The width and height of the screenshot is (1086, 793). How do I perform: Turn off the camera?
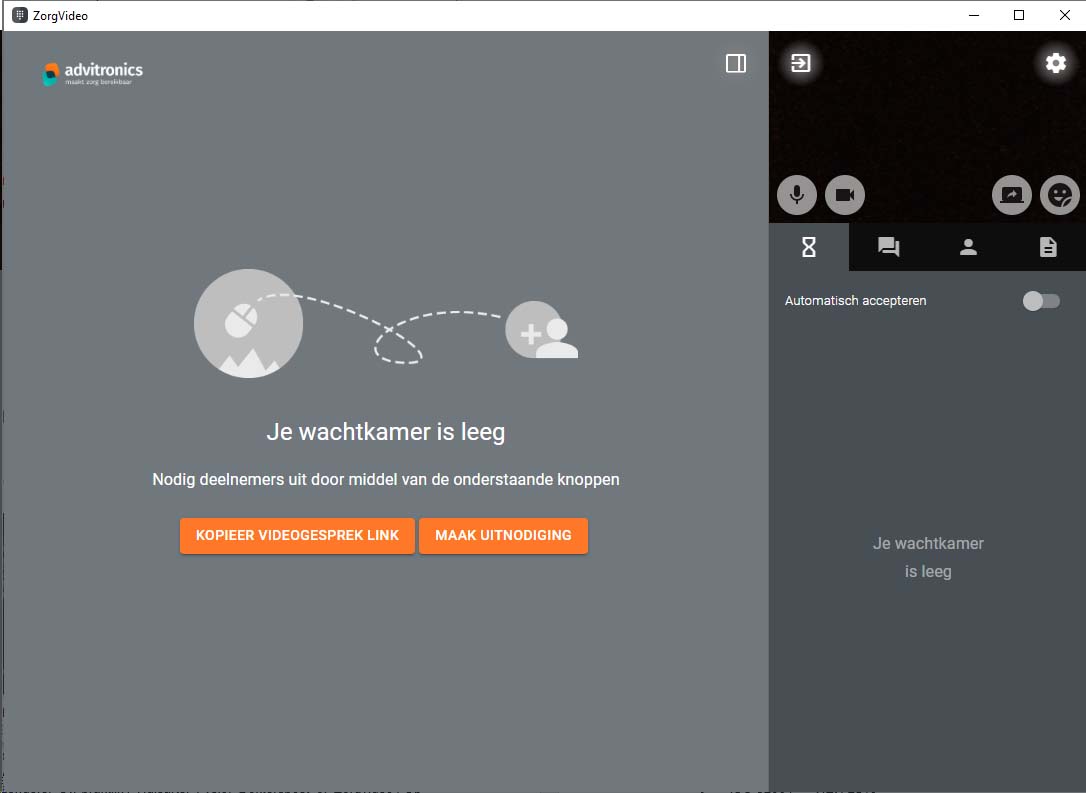pyautogui.click(x=845, y=195)
